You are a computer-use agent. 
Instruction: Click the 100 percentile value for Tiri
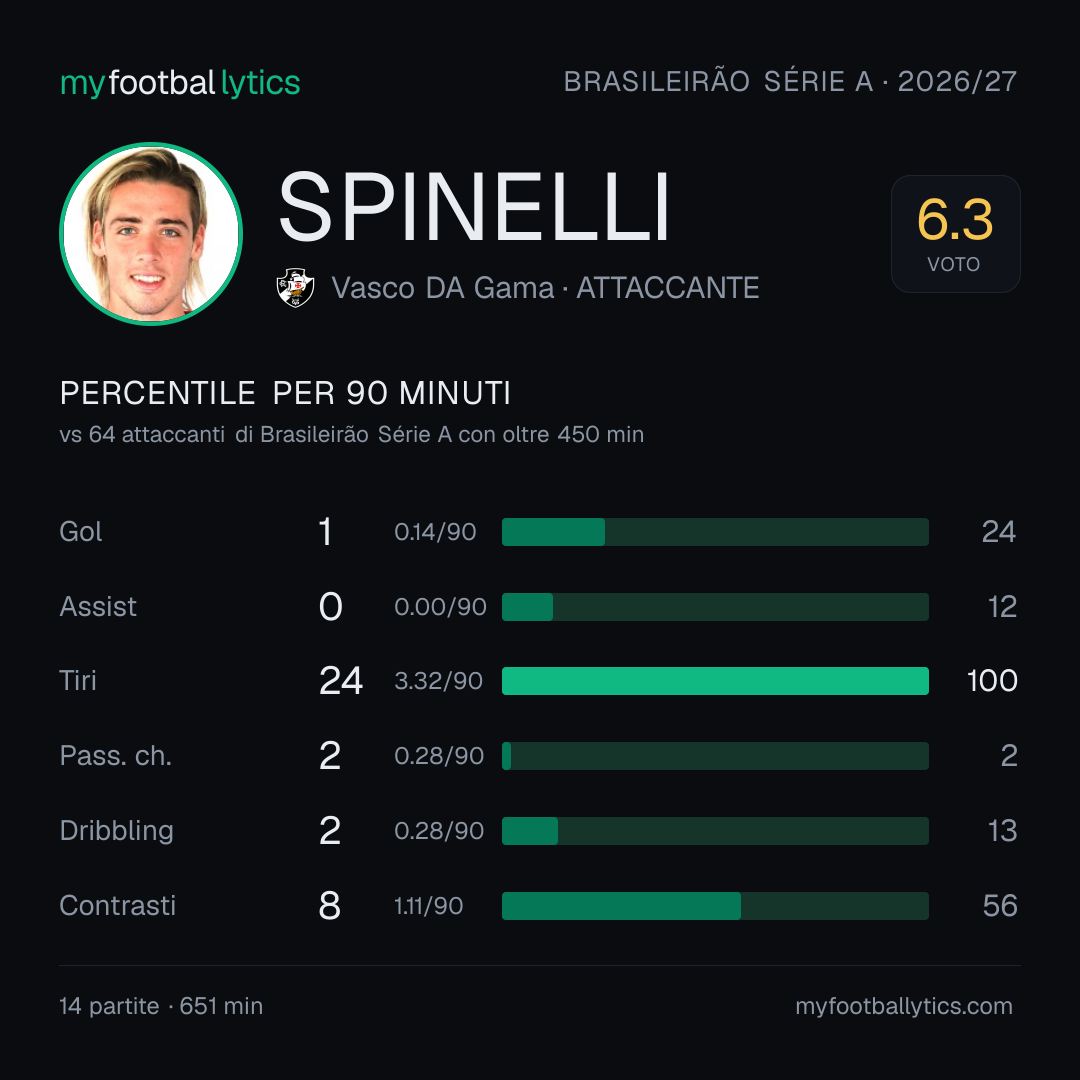click(x=992, y=681)
